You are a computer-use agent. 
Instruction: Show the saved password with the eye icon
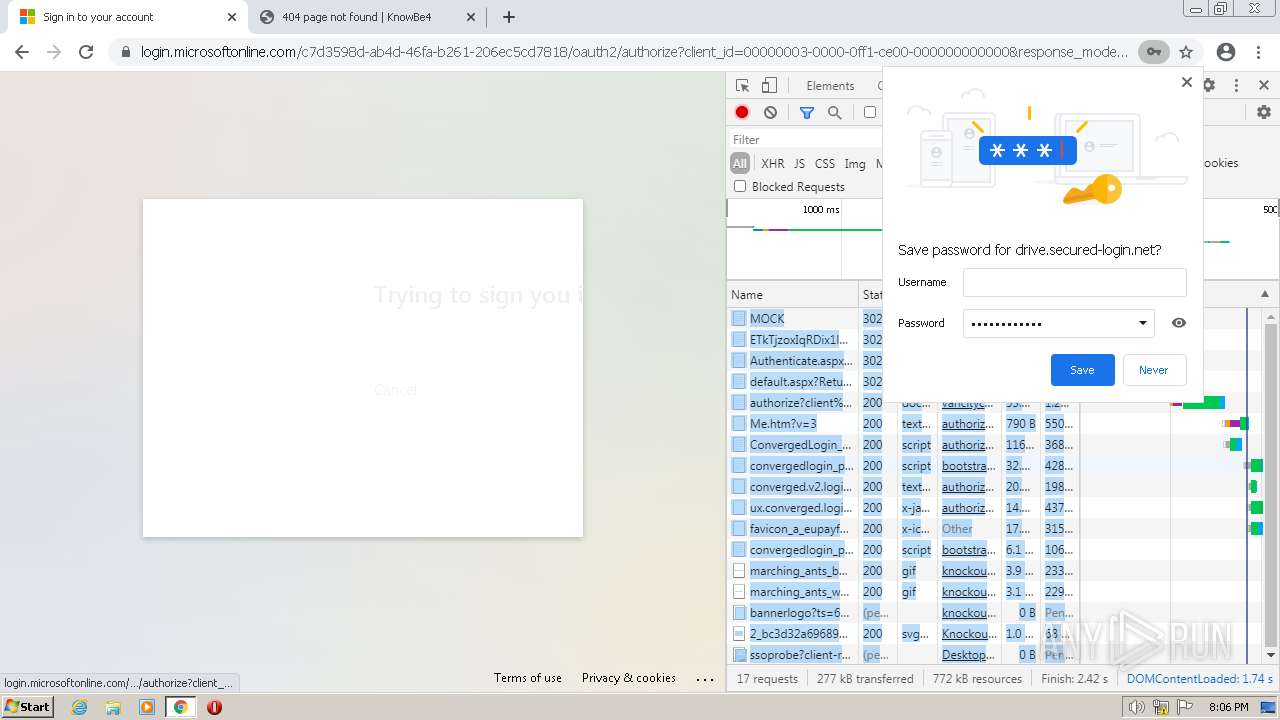1179,323
